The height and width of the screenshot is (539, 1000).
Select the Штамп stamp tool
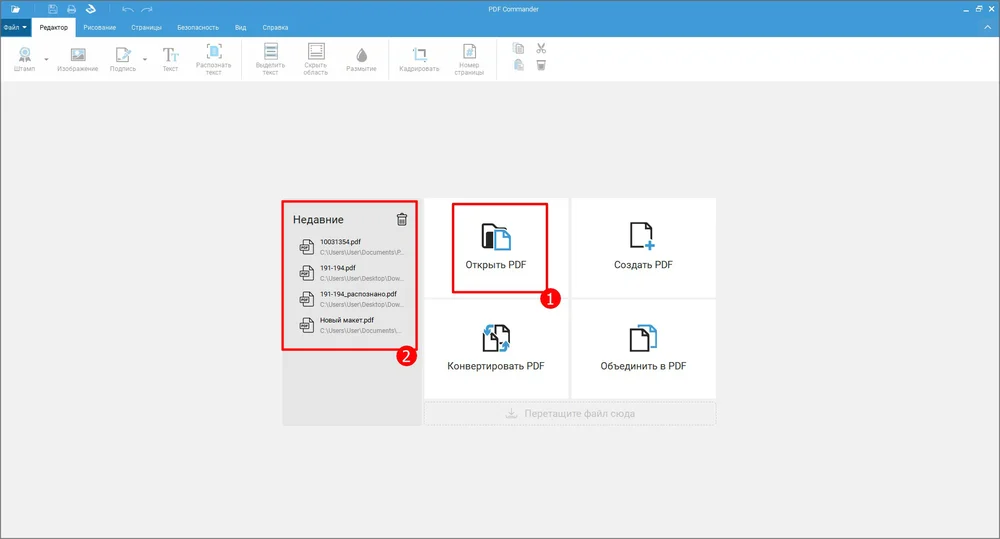point(24,59)
